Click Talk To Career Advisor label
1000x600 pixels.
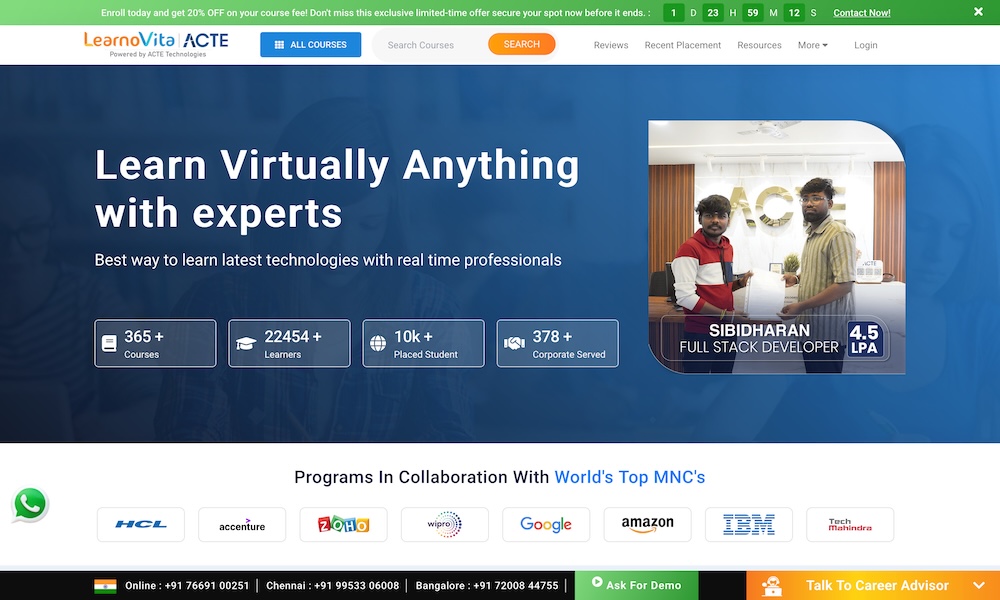pyautogui.click(x=877, y=585)
